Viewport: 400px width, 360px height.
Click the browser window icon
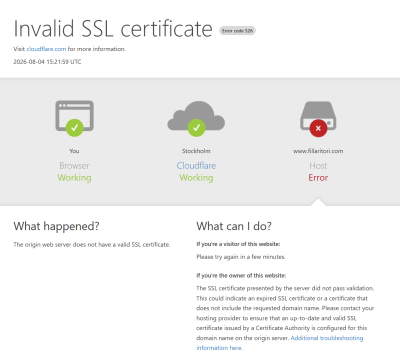(74, 116)
